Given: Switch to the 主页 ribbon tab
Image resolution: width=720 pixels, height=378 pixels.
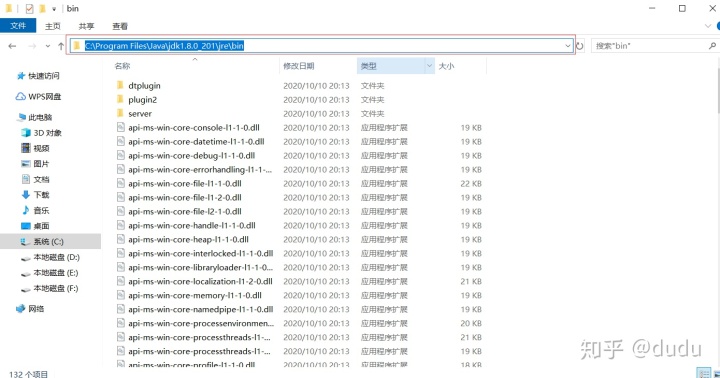Looking at the screenshot, I should point(52,26).
